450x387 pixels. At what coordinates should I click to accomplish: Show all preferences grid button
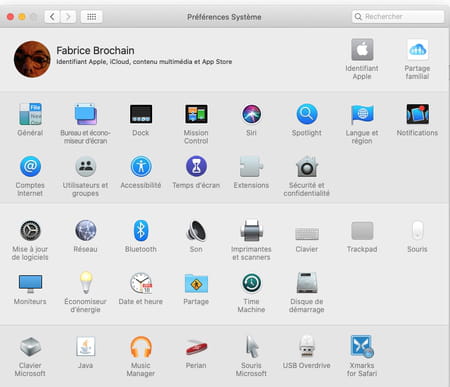point(92,17)
